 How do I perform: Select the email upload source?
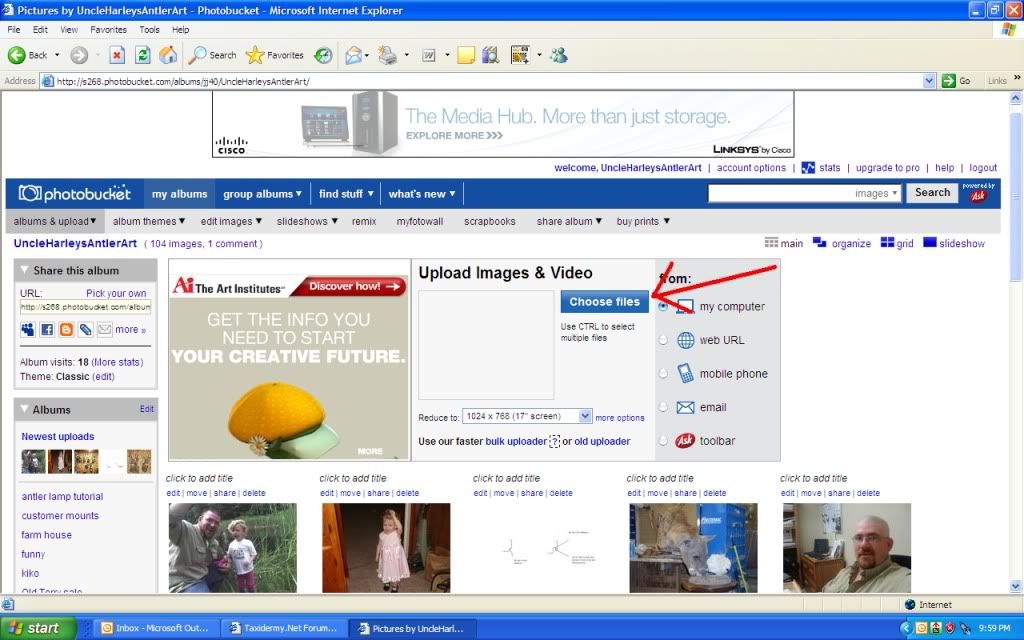pos(664,408)
